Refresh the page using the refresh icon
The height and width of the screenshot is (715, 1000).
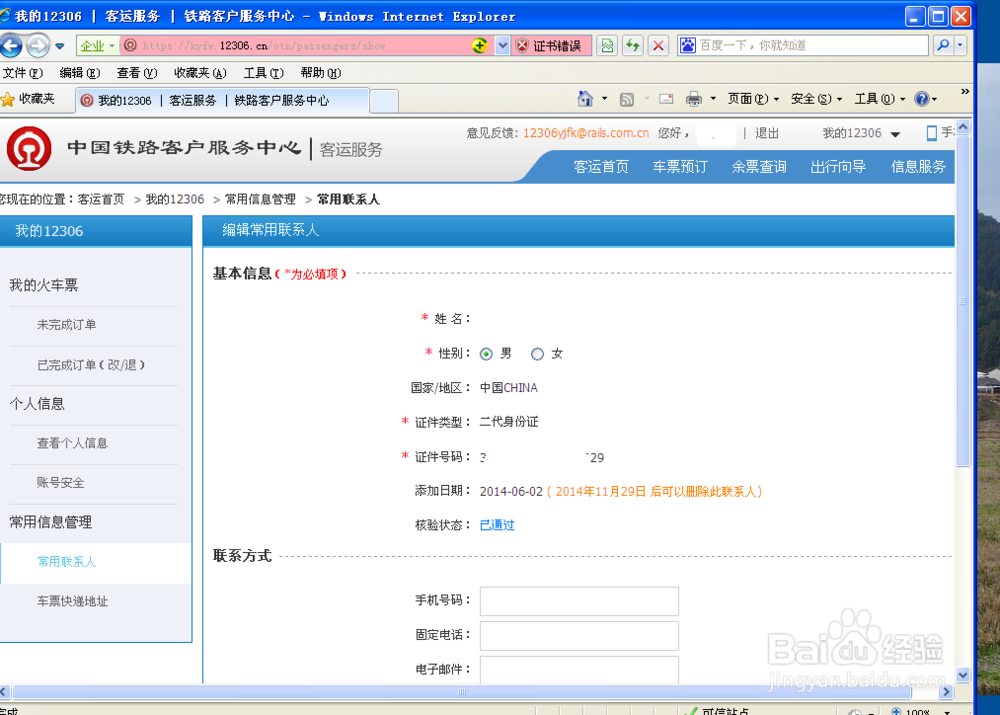633,44
